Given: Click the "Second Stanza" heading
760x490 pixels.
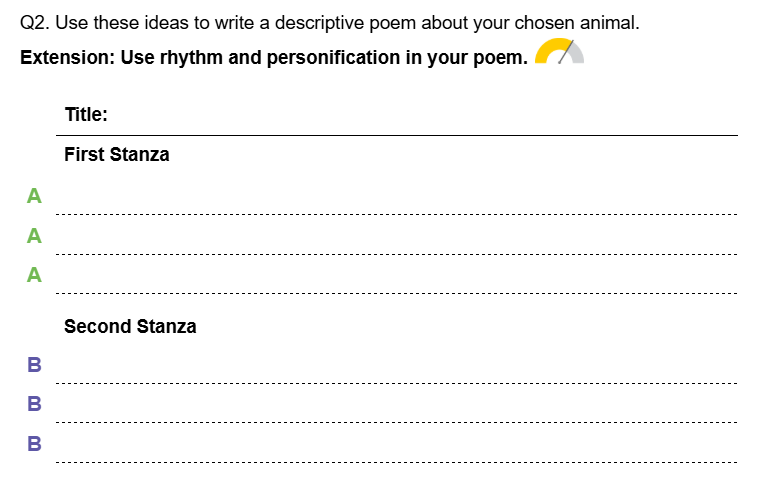Looking at the screenshot, I should 130,326.
